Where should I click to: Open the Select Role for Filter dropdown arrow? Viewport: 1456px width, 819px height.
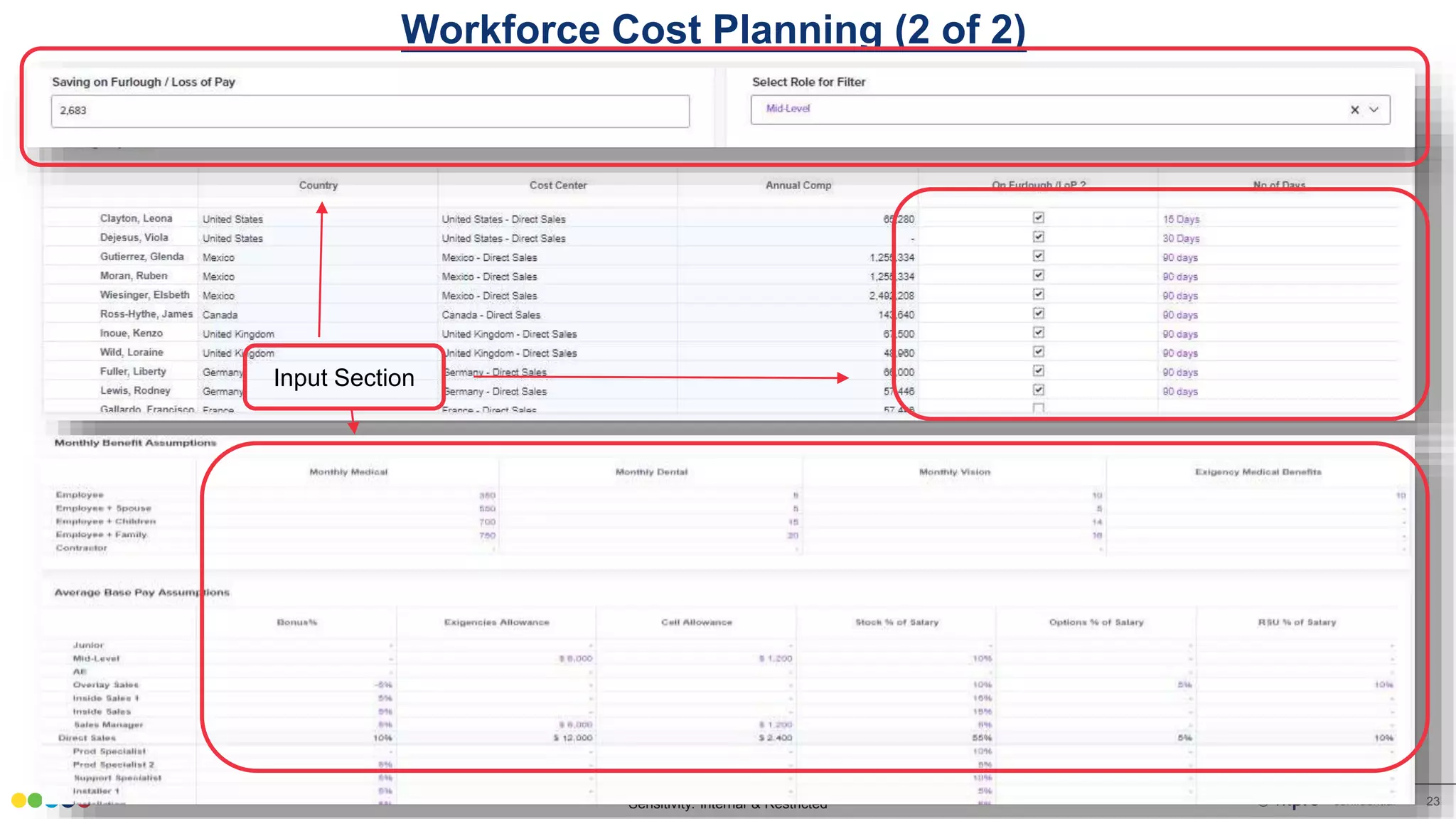(x=1374, y=109)
